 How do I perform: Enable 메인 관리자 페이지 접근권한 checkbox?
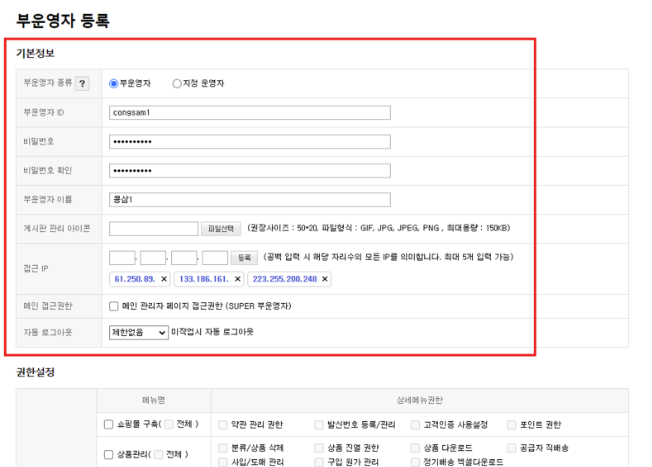[113, 305]
